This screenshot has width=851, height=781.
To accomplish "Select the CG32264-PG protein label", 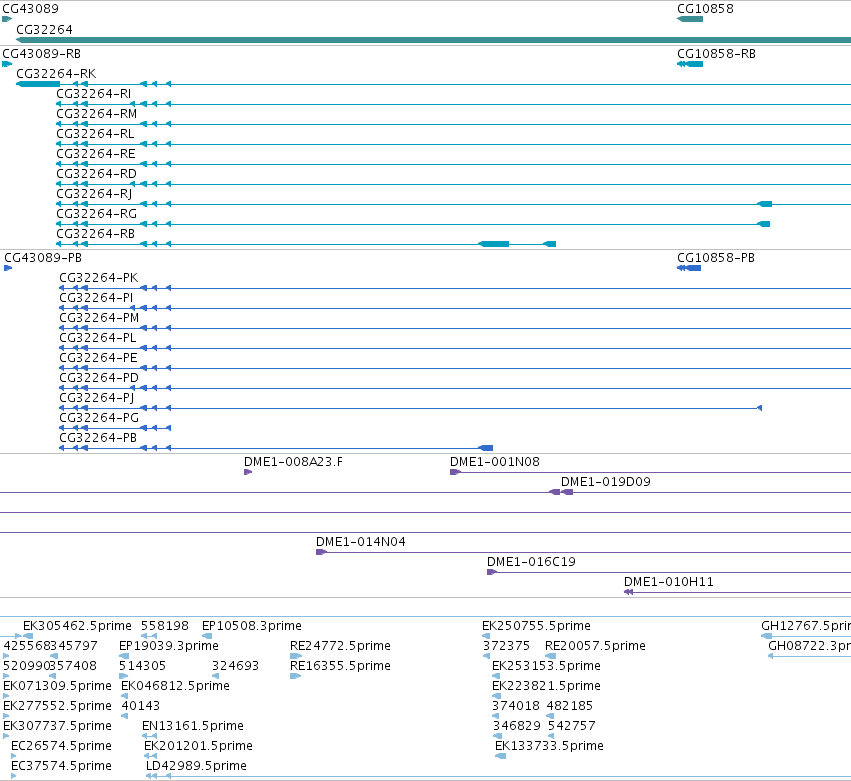I will (99, 418).
